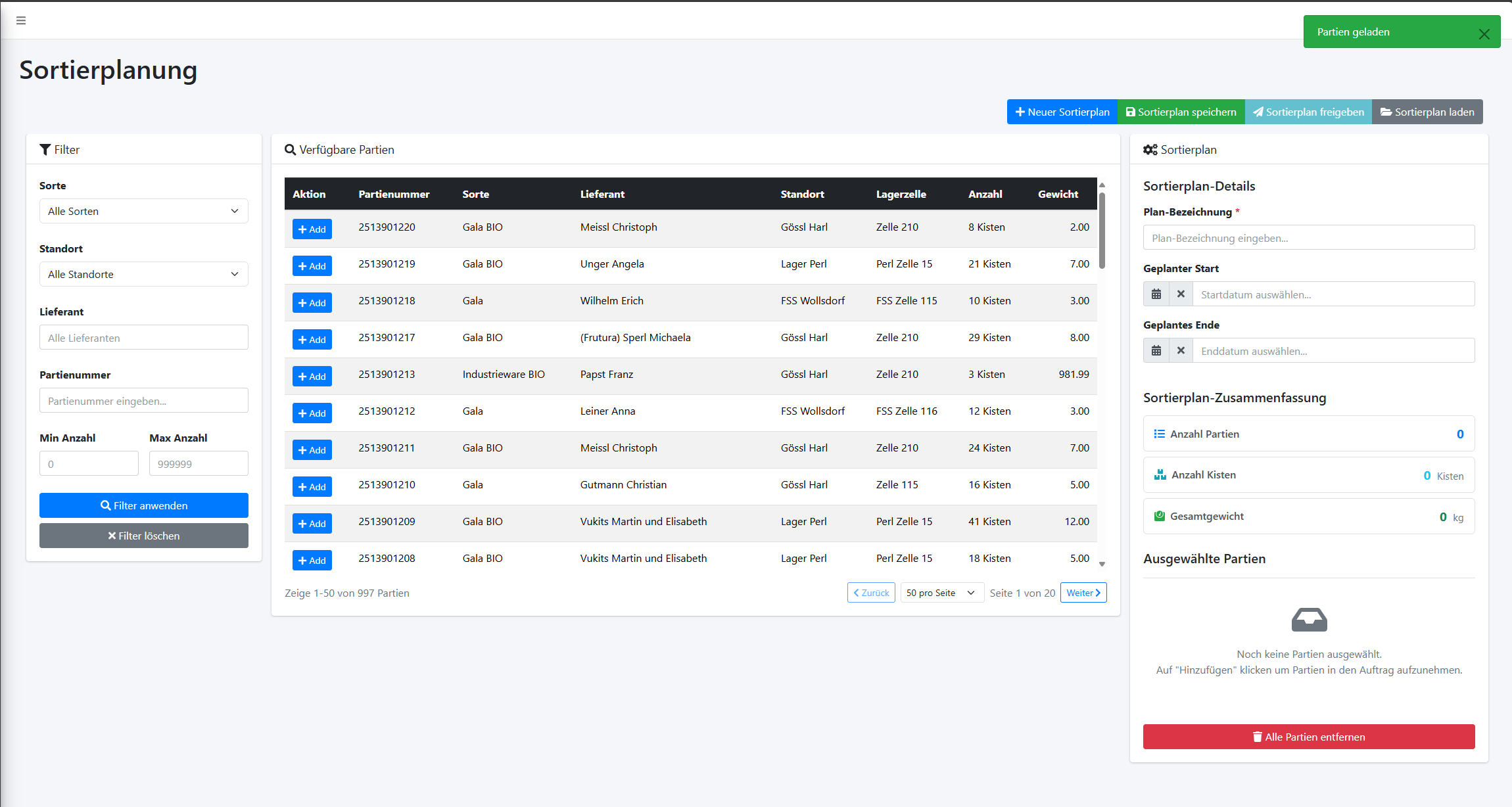Add Partie 2513901220 to the plan
The image size is (1512, 807).
(312, 229)
